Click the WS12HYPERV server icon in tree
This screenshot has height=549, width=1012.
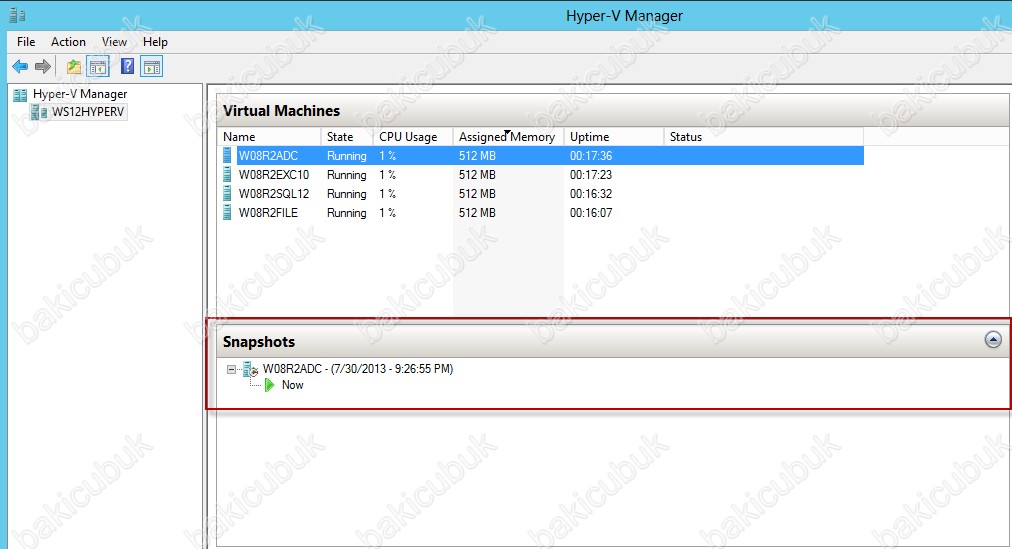pyautogui.click(x=39, y=112)
